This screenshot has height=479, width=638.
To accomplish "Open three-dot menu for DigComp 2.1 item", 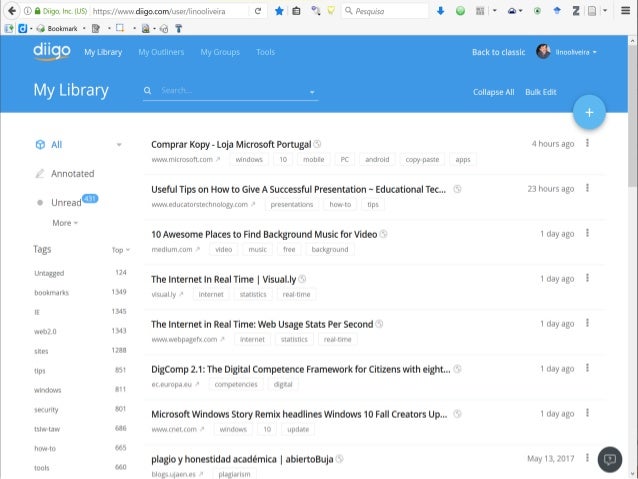I will (x=587, y=368).
